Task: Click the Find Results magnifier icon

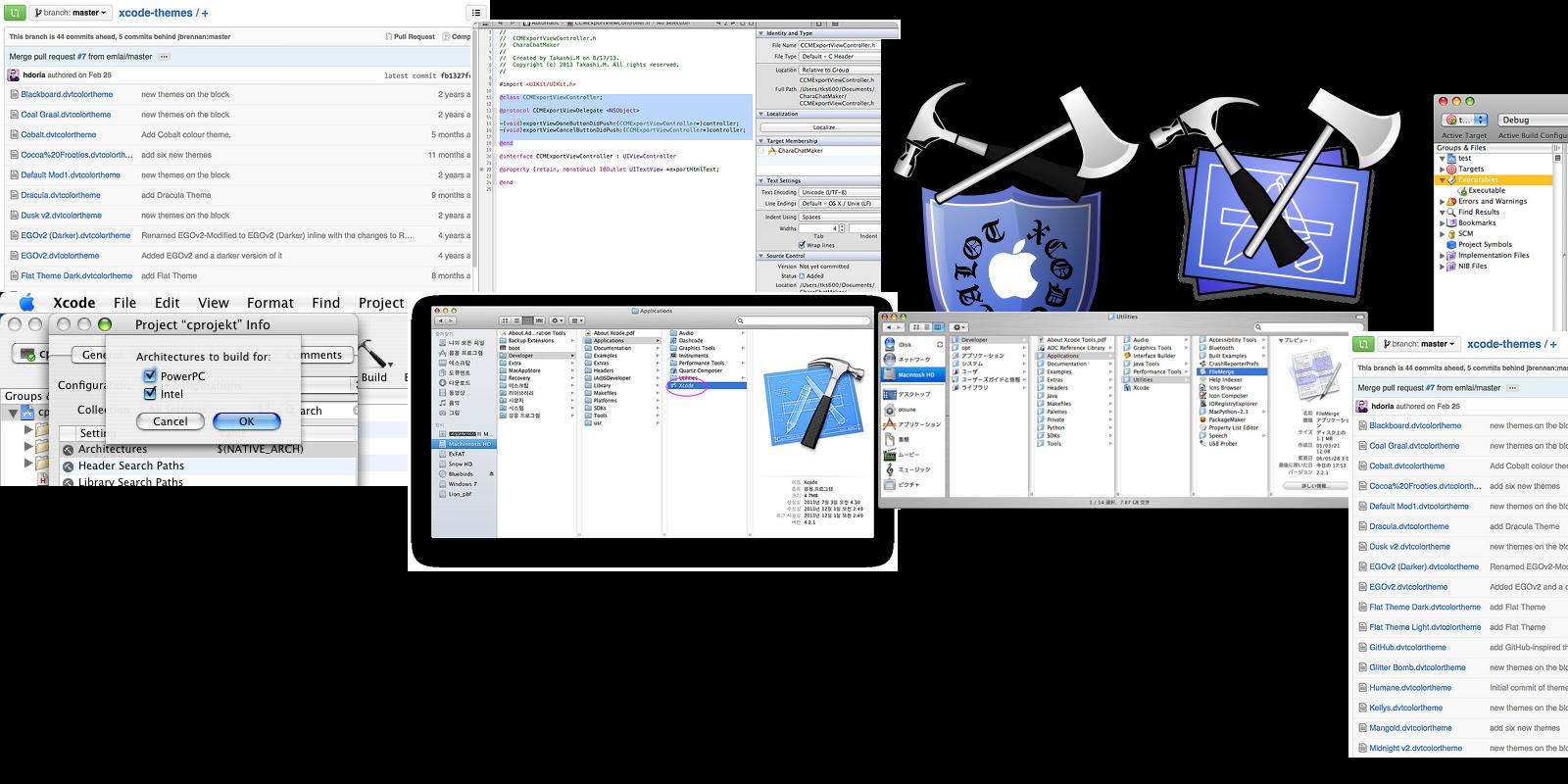Action: (1452, 212)
